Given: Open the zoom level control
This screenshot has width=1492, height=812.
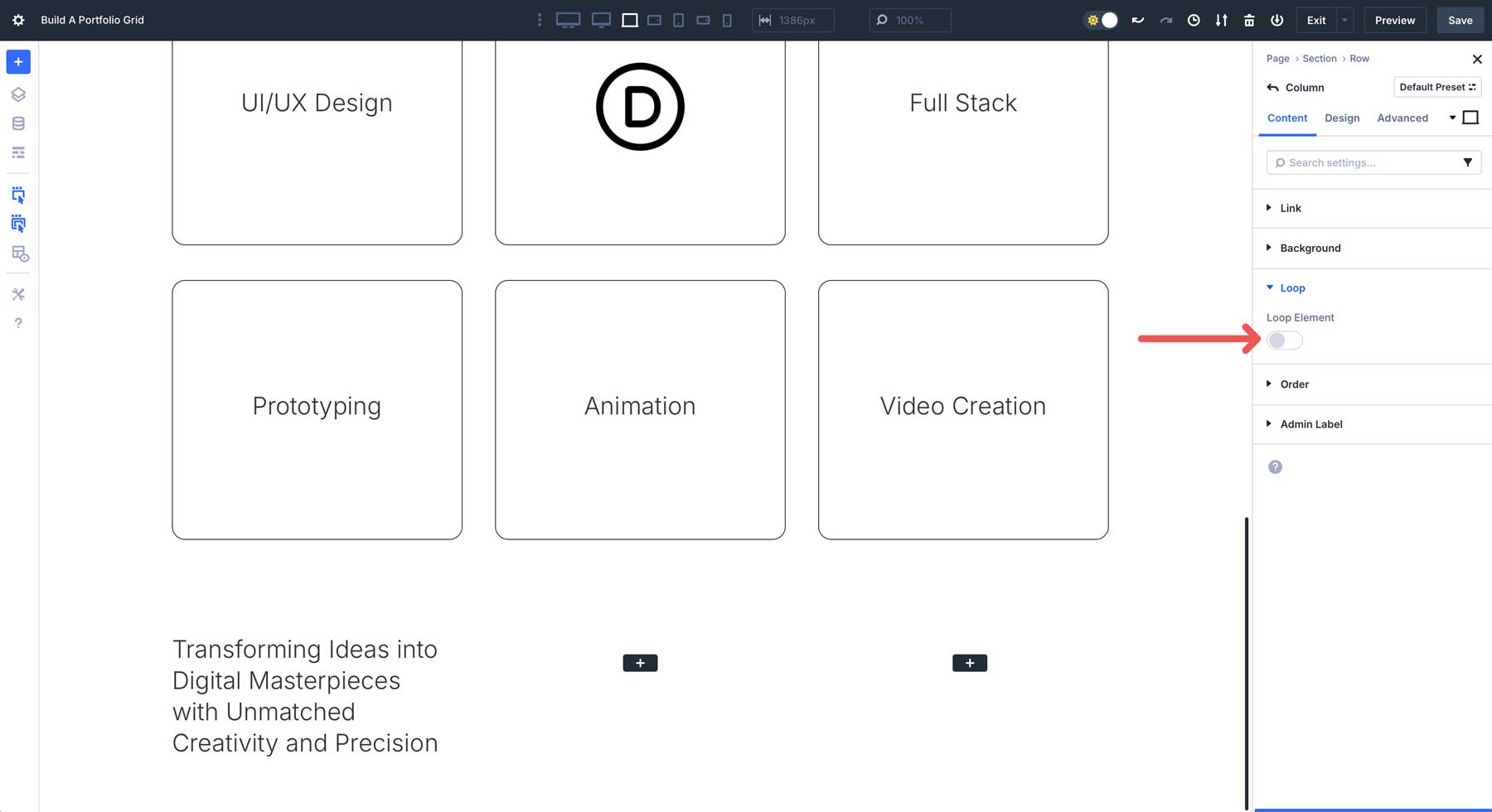Looking at the screenshot, I should click(x=909, y=20).
